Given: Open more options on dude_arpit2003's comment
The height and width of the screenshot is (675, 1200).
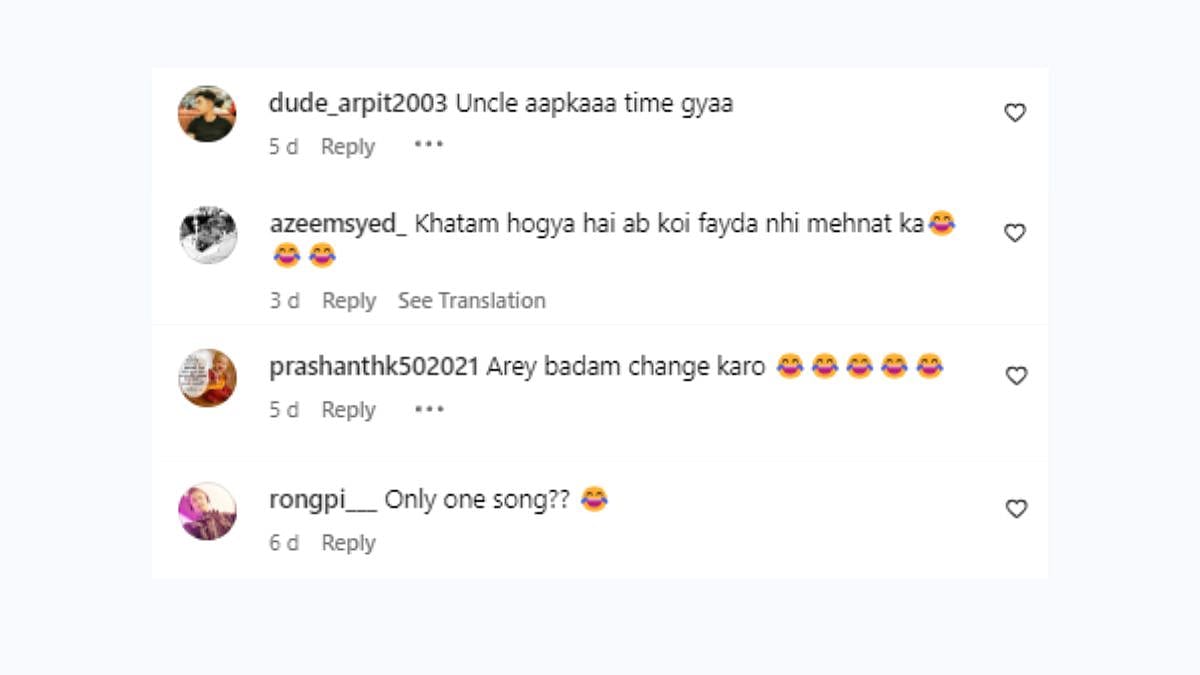Looking at the screenshot, I should point(428,145).
